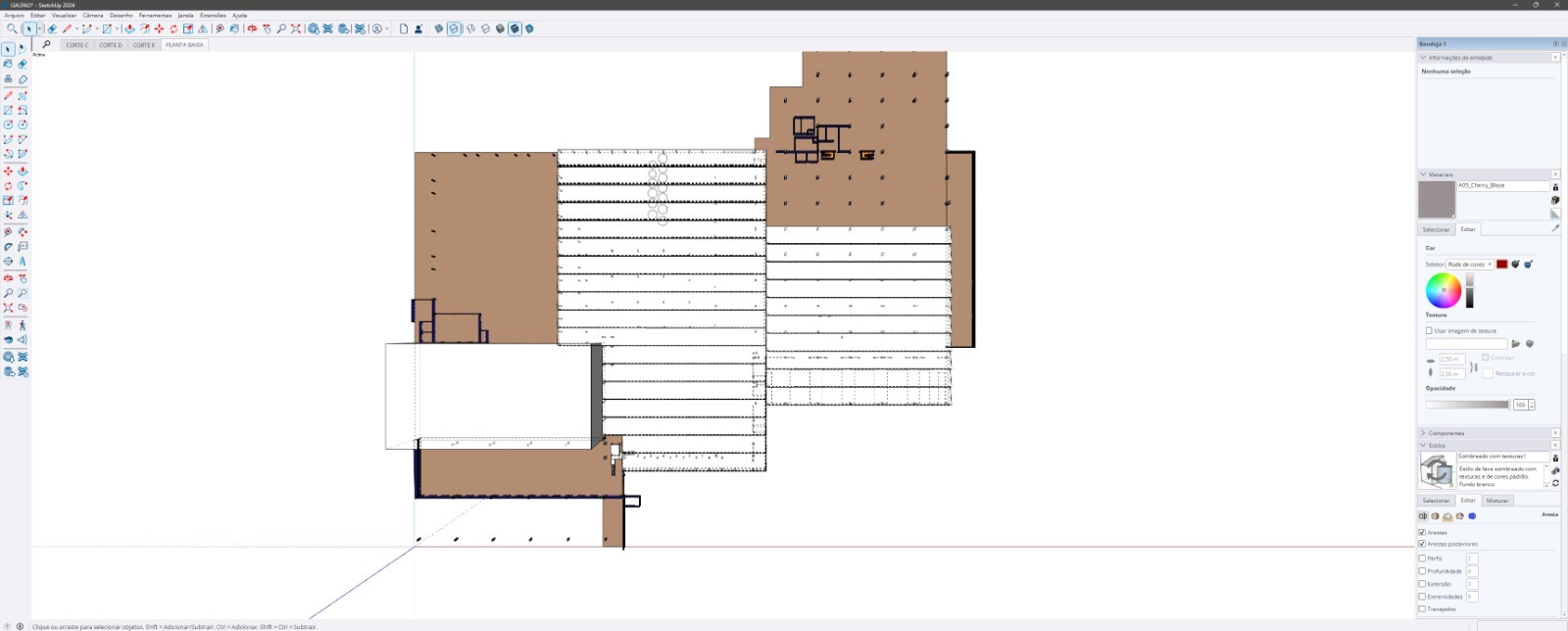
Task: Open 'Misturar' tab in Estilos panel
Action: point(1497,501)
